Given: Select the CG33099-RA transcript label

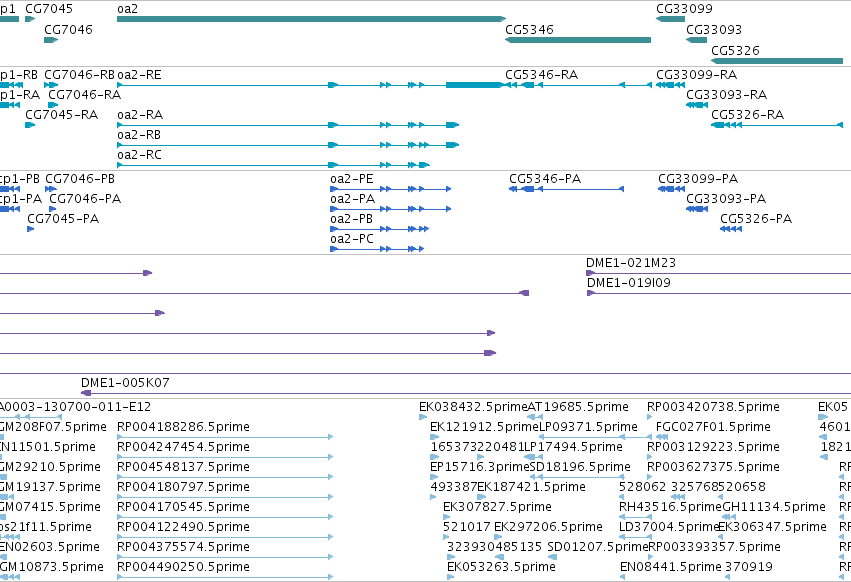Looking at the screenshot, I should 696,74.
